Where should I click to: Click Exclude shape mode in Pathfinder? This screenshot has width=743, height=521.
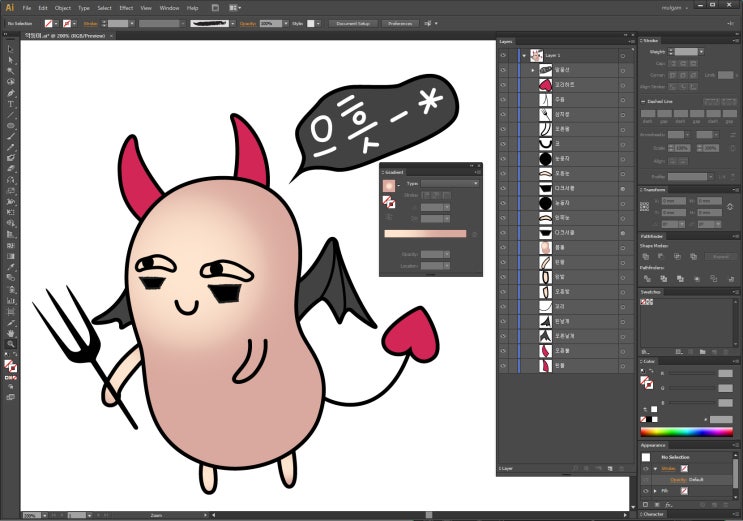tap(693, 256)
